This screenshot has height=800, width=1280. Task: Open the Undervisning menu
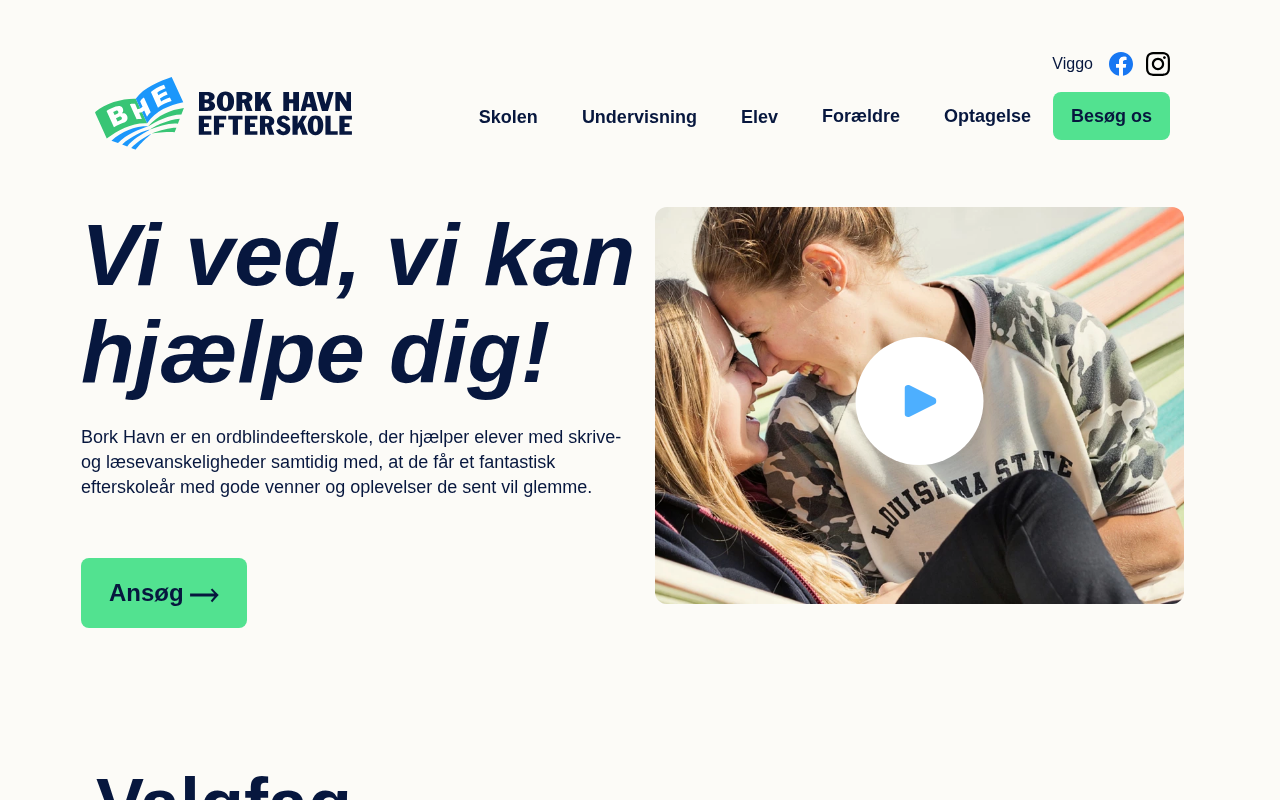(x=639, y=117)
